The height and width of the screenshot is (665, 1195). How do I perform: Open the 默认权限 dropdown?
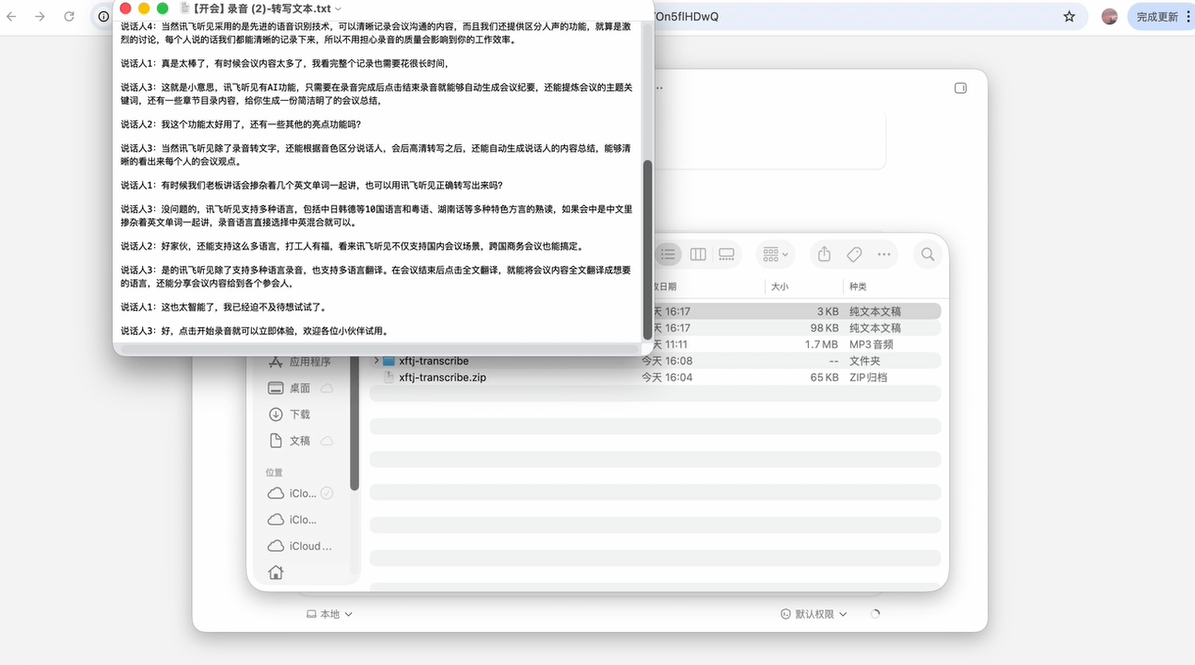pyautogui.click(x=814, y=614)
